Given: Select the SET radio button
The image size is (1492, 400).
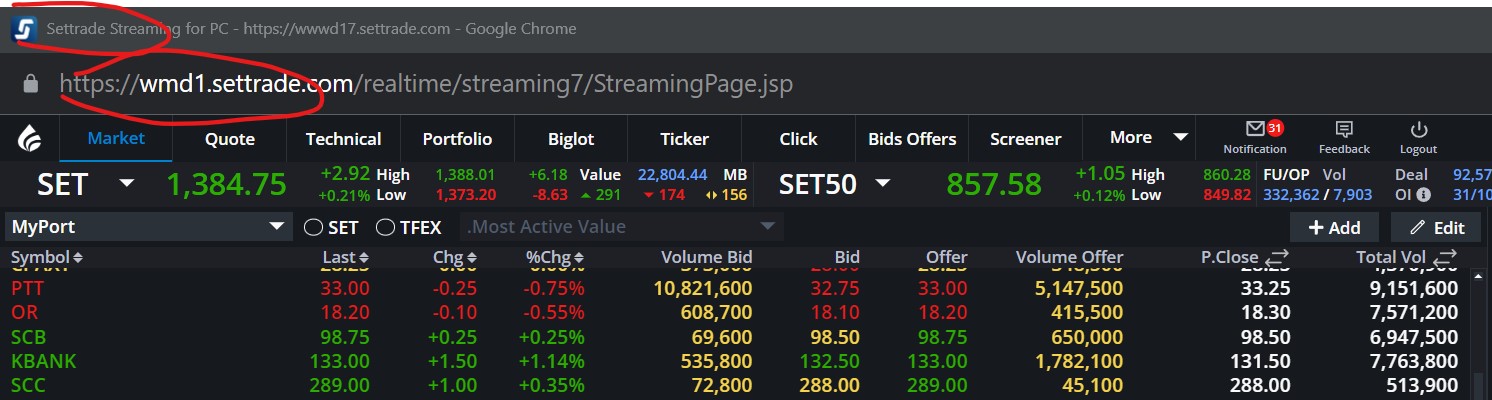Looking at the screenshot, I should pos(313,227).
